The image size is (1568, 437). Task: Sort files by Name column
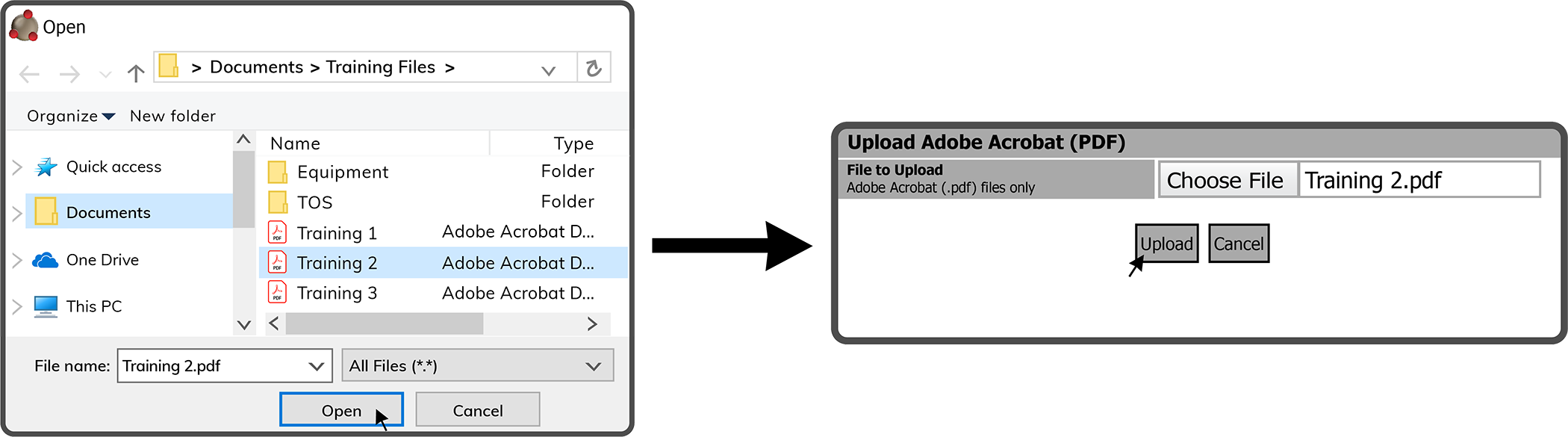[x=295, y=143]
